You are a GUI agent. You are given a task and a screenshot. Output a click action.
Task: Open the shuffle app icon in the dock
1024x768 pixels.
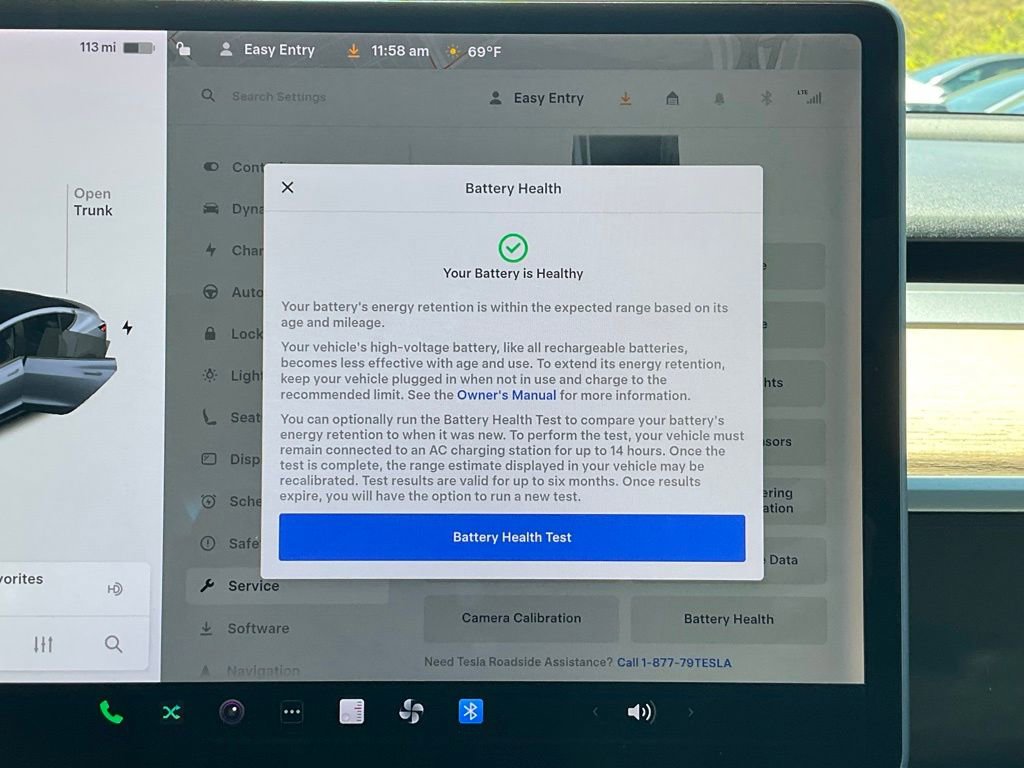click(x=171, y=712)
